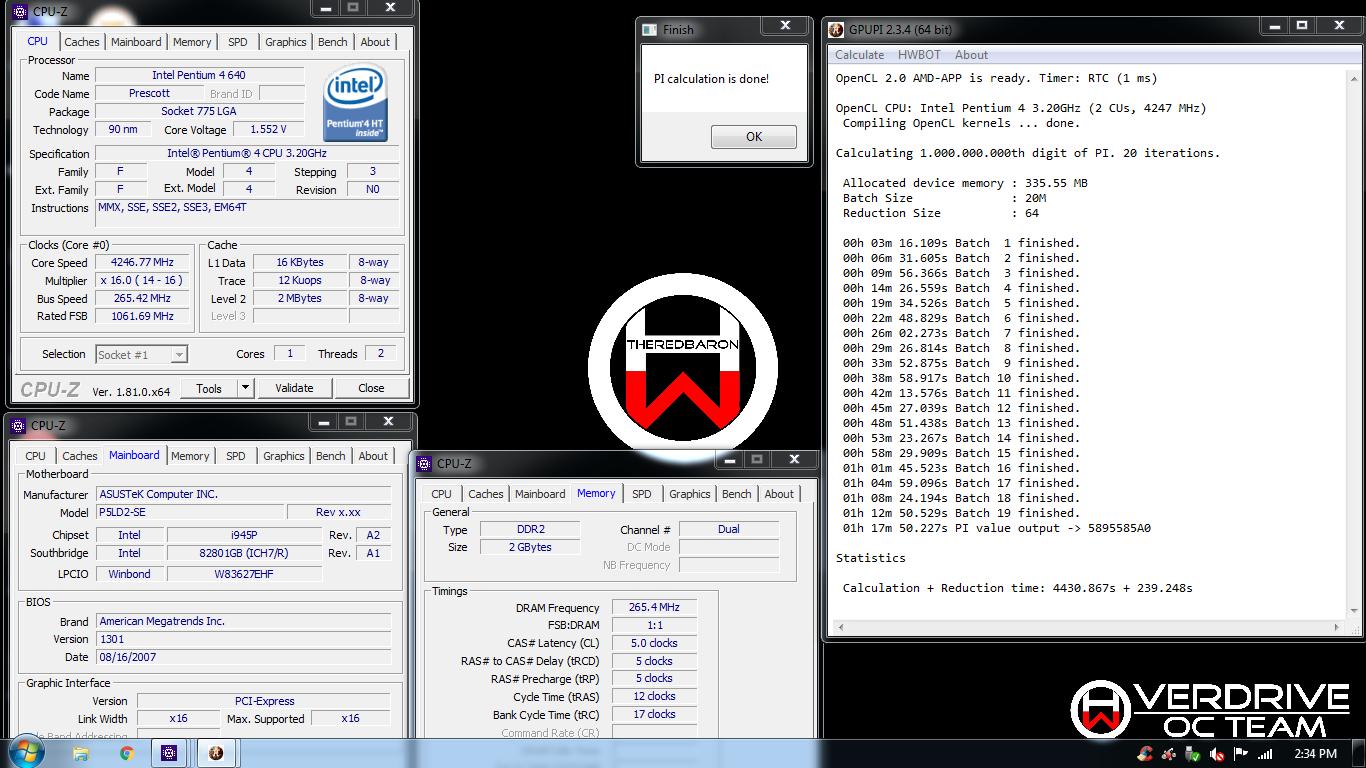Click the Close button in CPU-Z
1366x768 pixels.
371,388
